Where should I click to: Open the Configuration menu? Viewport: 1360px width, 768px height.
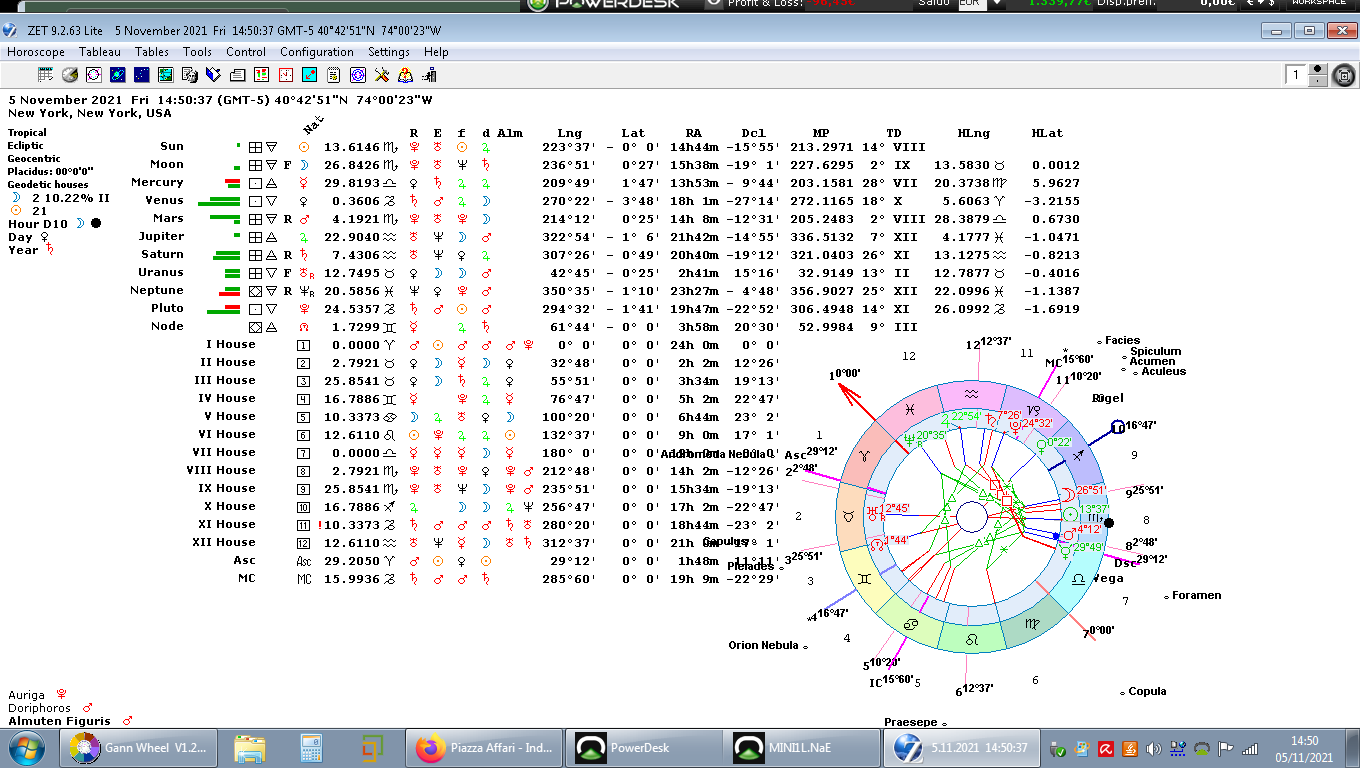pyautogui.click(x=317, y=52)
